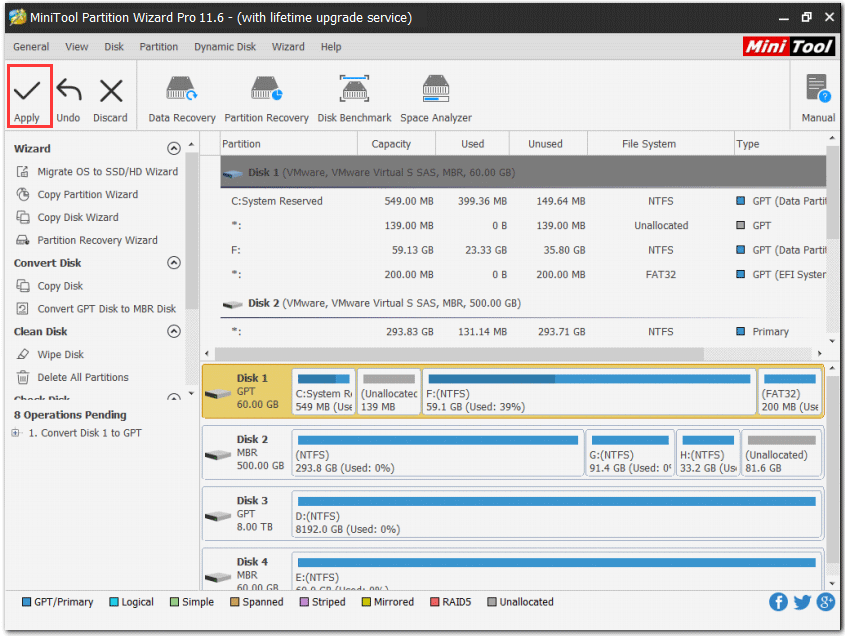
Task: Open the Dynamic Disk menu
Action: click(225, 47)
